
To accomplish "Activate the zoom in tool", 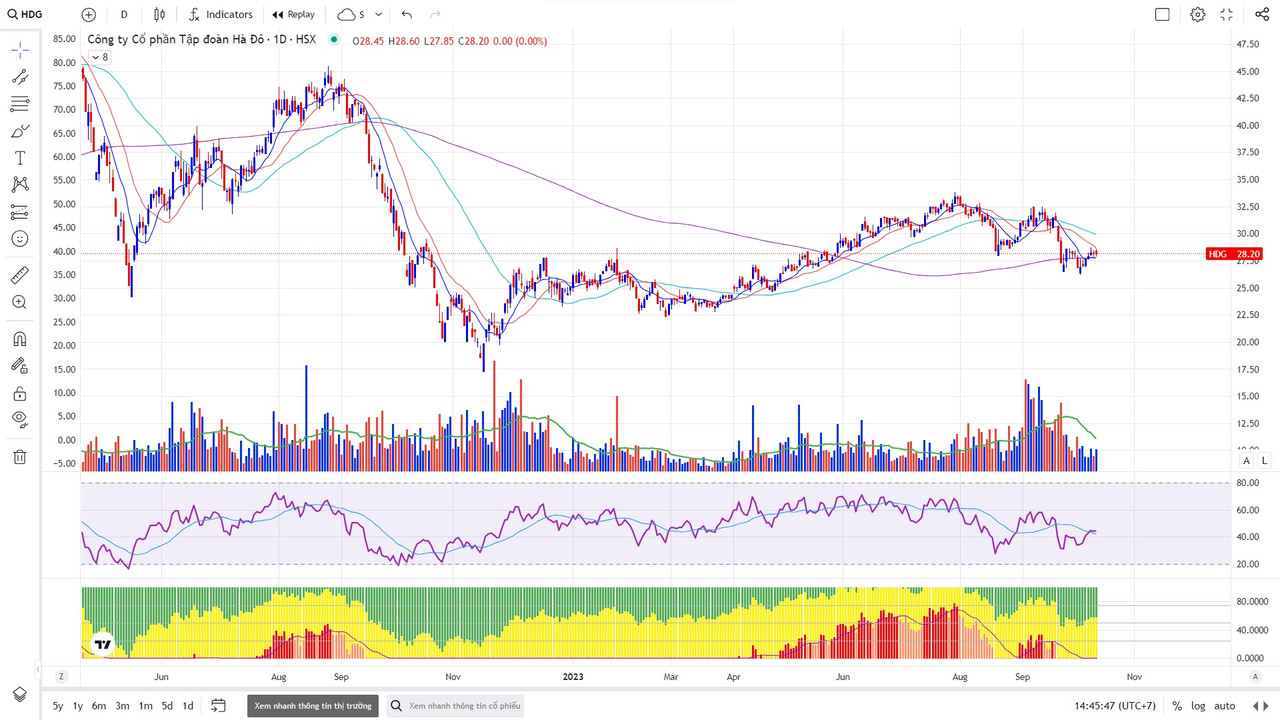I will coord(20,302).
